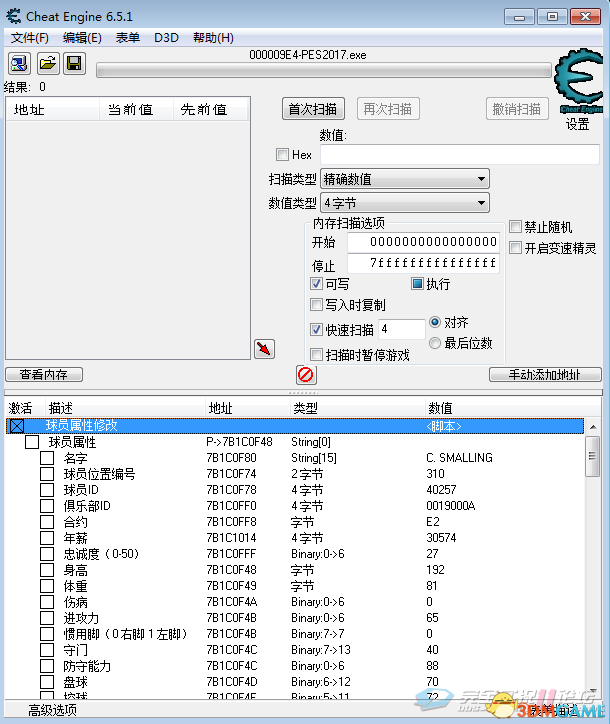Open the D3D menu
610x724 pixels.
[x=166, y=38]
